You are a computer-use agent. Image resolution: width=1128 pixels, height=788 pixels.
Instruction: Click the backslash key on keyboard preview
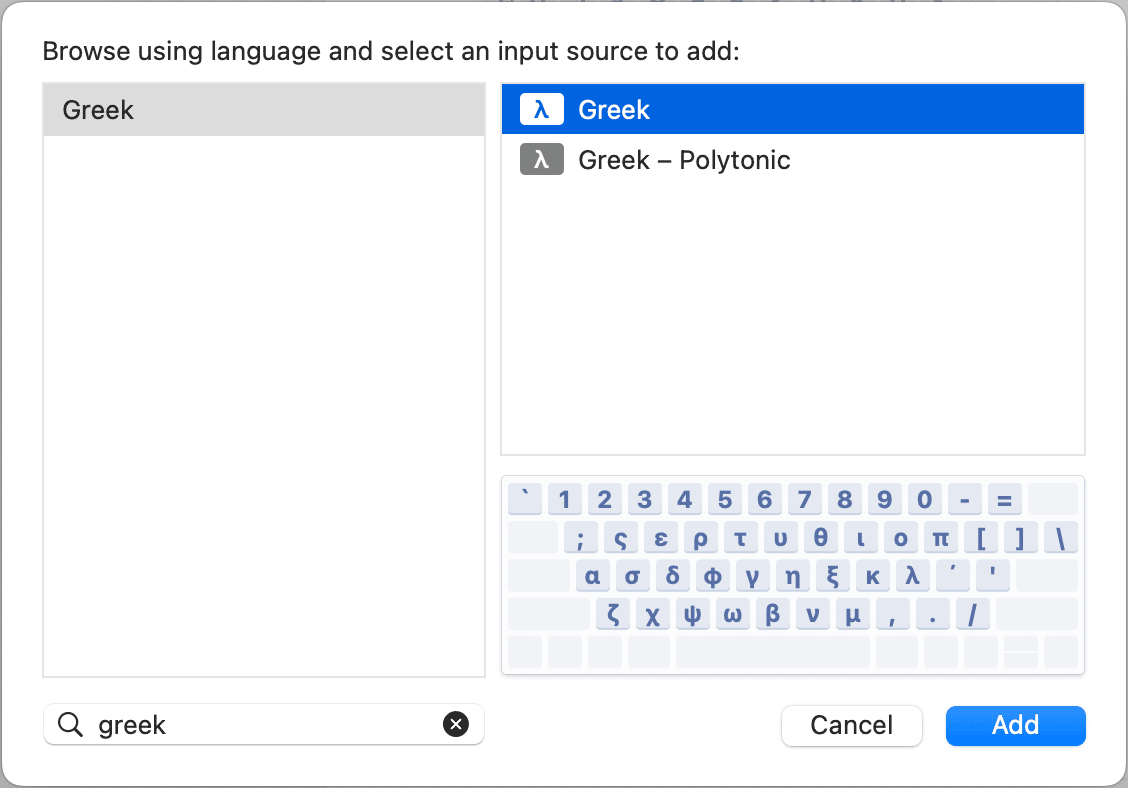1061,538
